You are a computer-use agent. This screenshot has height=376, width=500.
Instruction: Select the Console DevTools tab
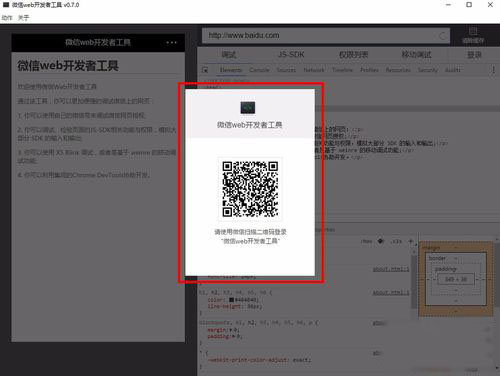pos(259,70)
